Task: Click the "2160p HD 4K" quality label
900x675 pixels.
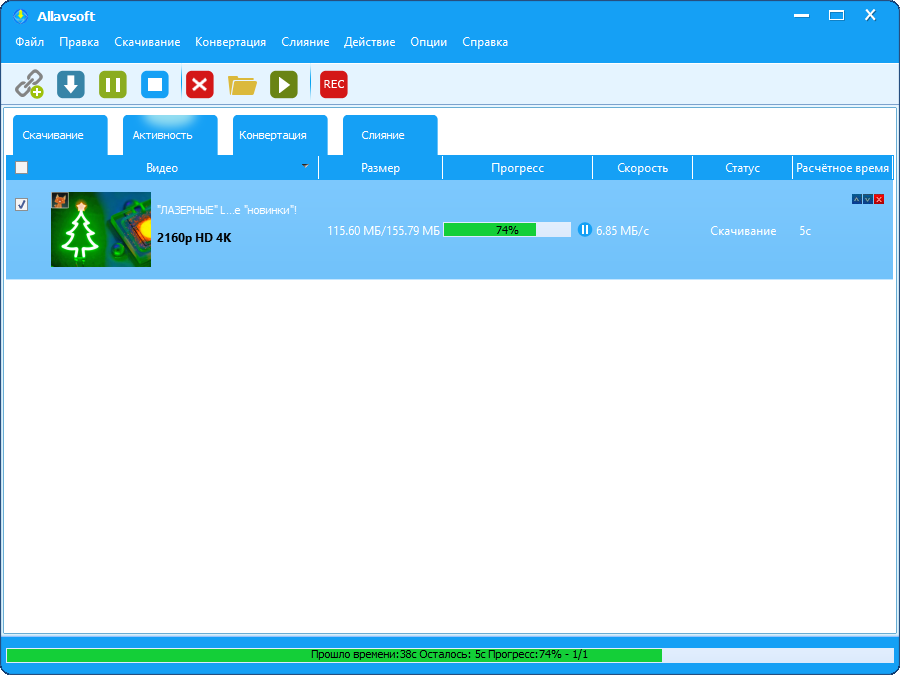Action: click(x=194, y=238)
